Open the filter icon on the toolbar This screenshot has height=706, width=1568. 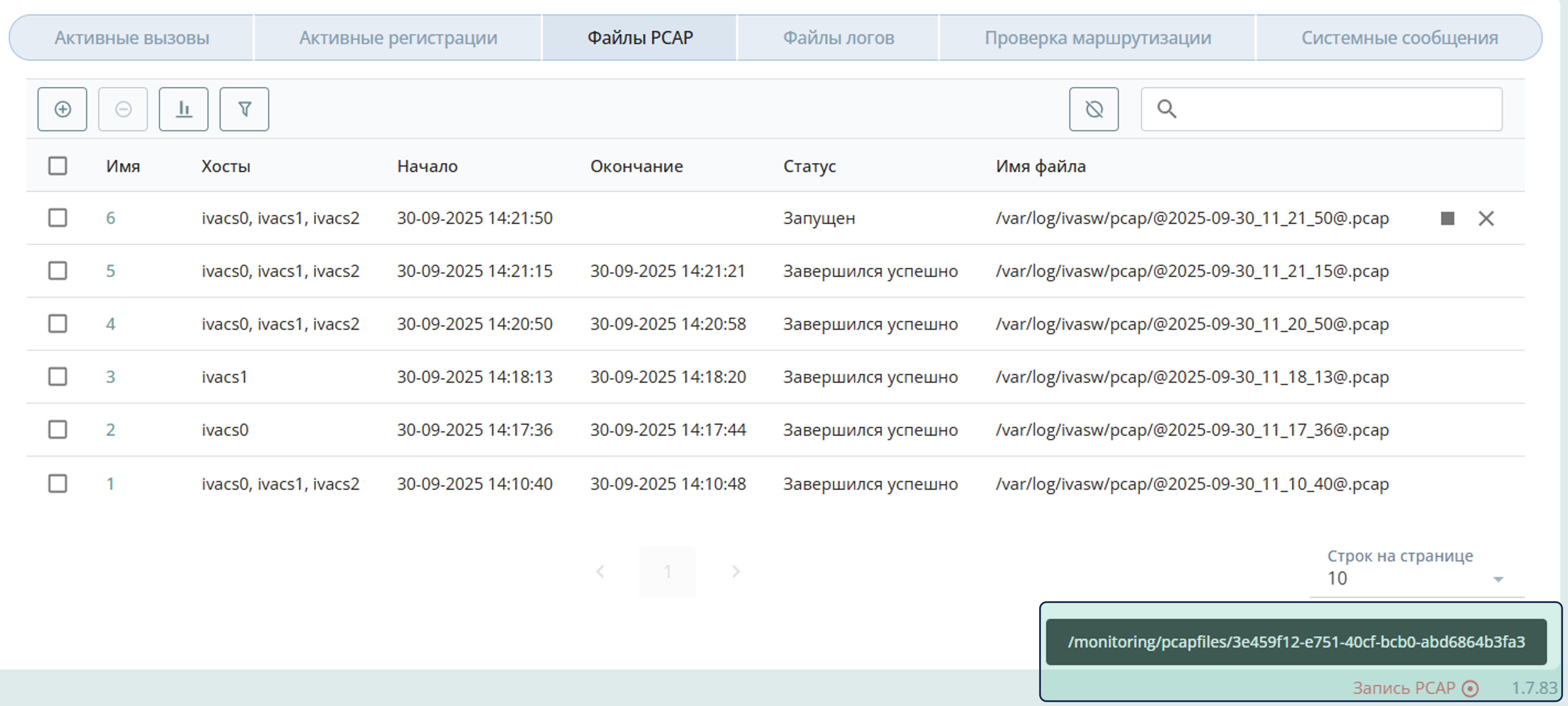(244, 109)
